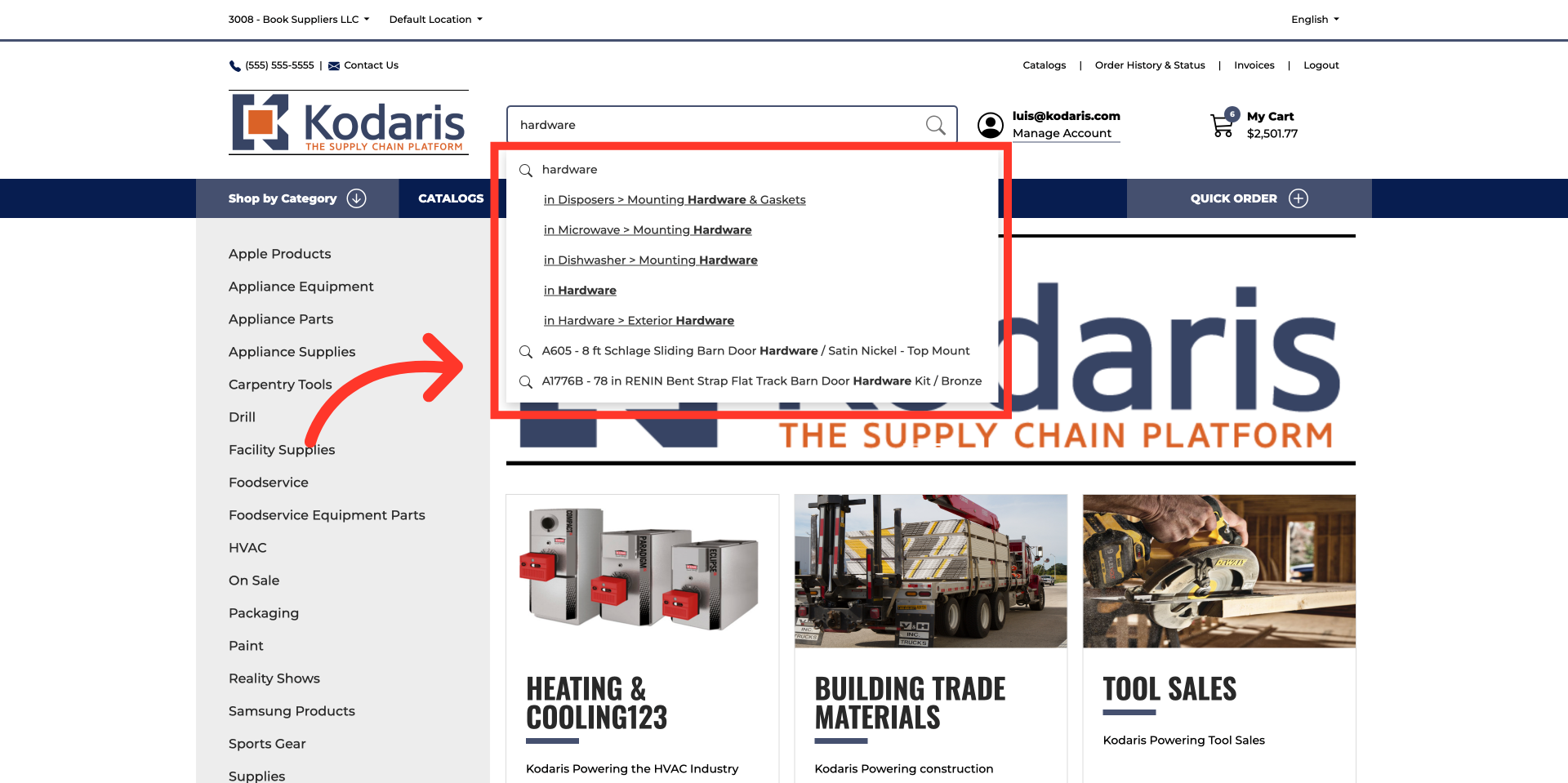
Task: Click magnifier icon beside A1776B suggestion
Action: [526, 381]
